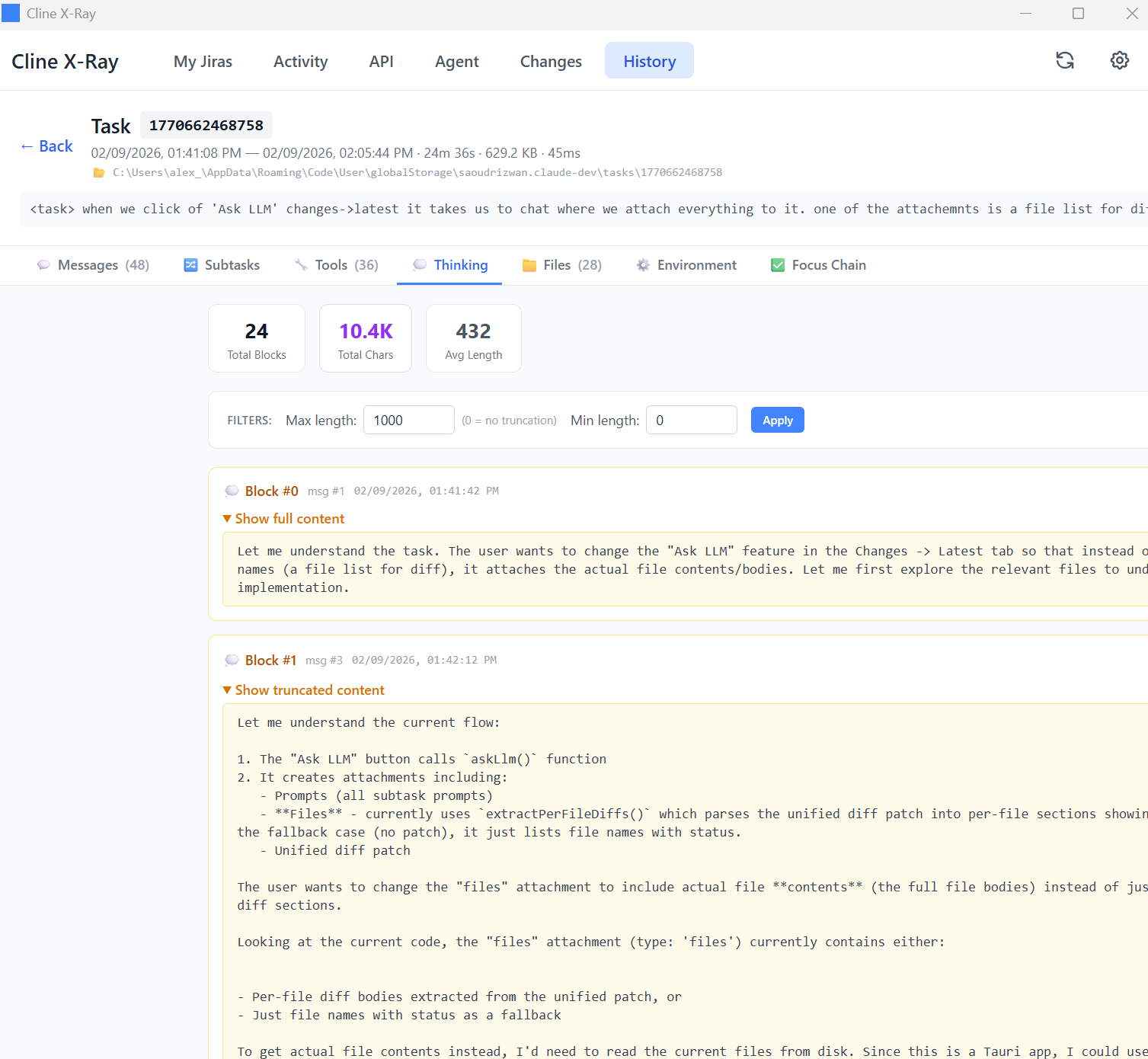The width and height of the screenshot is (1148, 1059).
Task: Select the History tab
Action: (649, 61)
